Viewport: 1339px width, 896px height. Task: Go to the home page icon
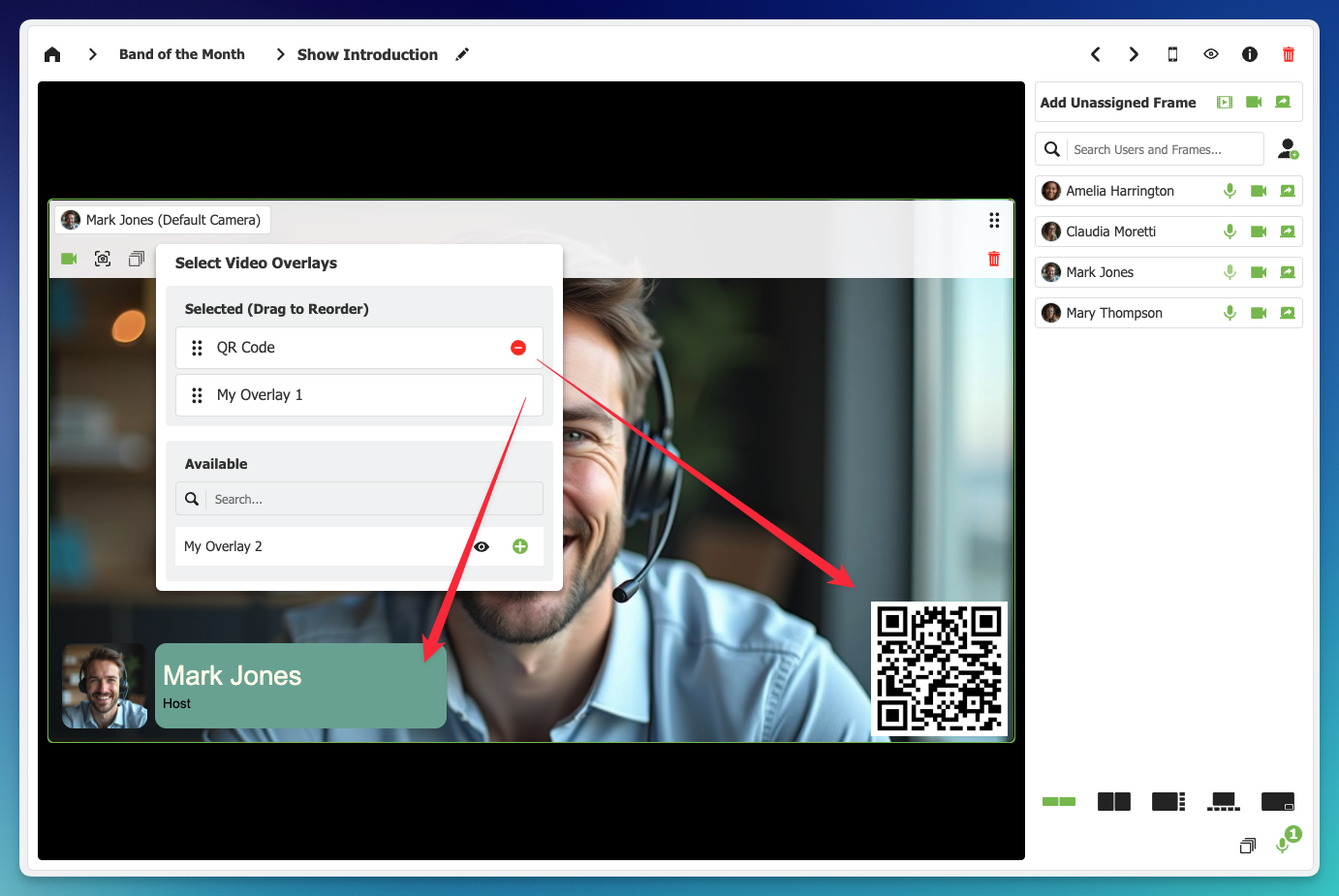click(x=52, y=54)
